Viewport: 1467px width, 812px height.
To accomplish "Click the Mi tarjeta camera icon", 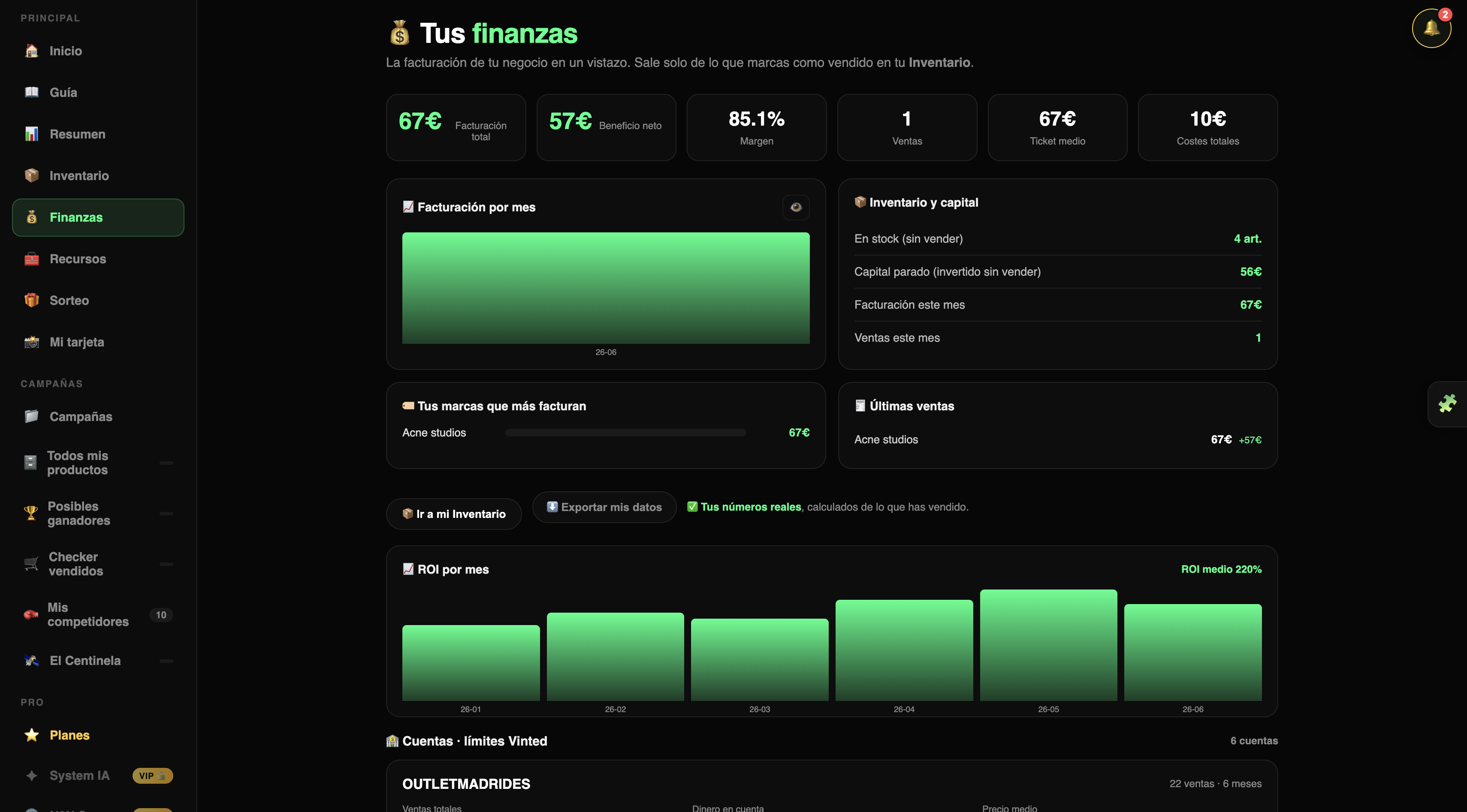I will click(32, 342).
